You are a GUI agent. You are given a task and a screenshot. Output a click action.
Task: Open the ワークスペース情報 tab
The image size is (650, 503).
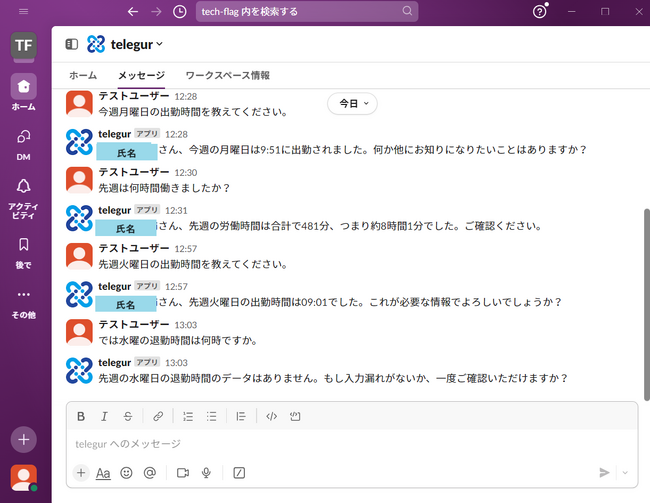click(x=228, y=75)
